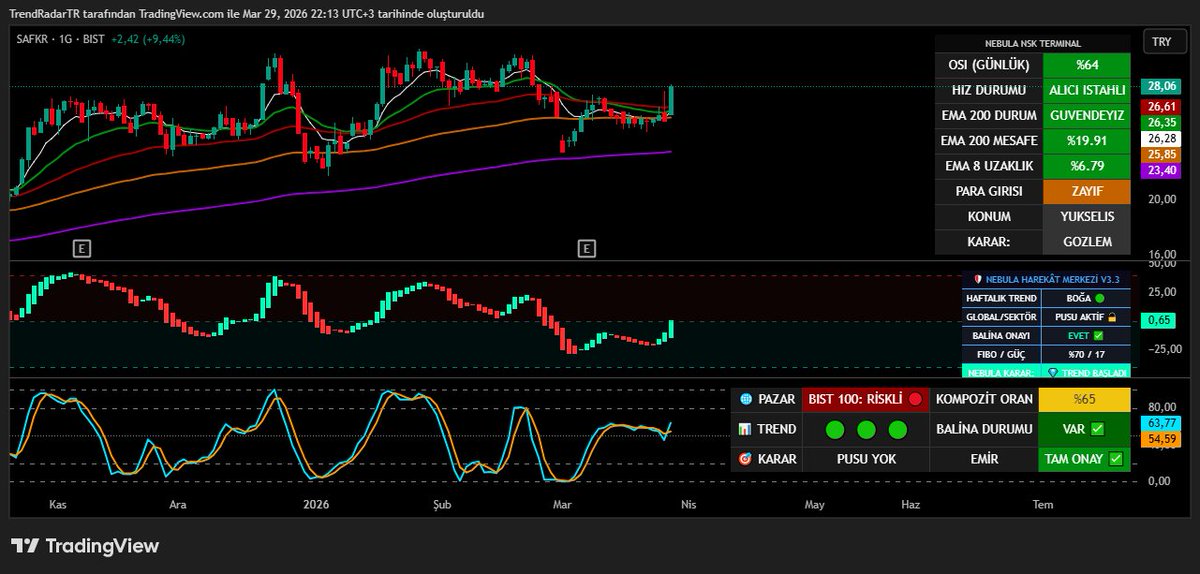Click the red circle after BIST 100: RİSKLİ
This screenshot has width=1200, height=574.
[x=915, y=399]
